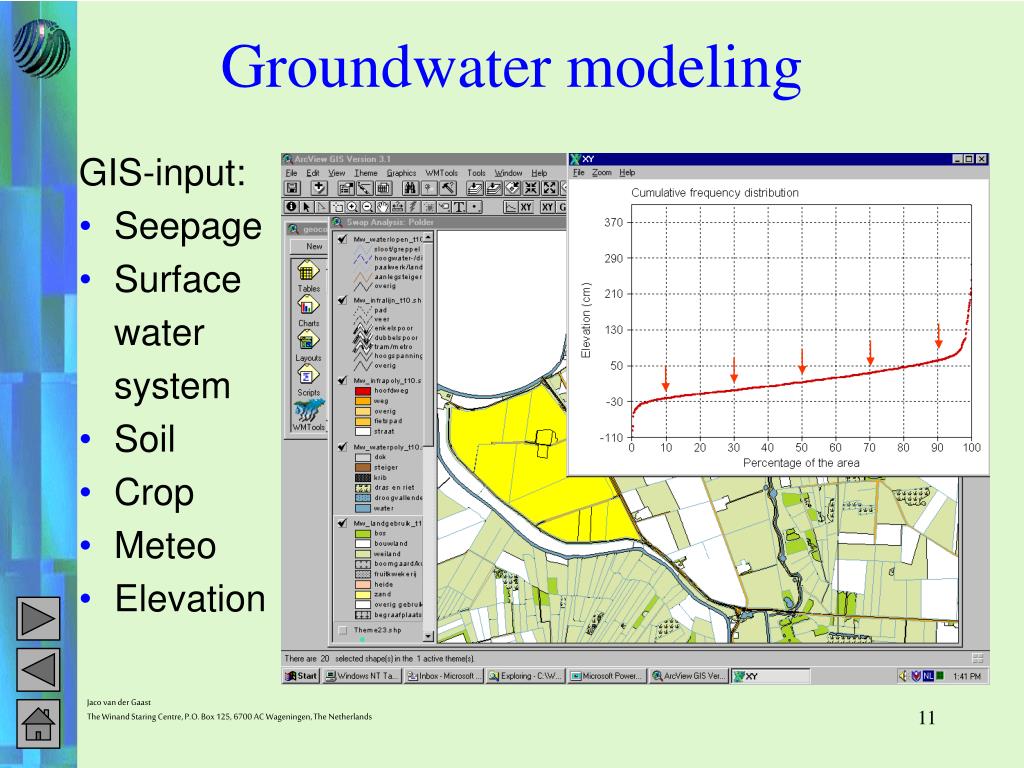Viewport: 1024px width, 768px height.
Task: Select the Text T tool
Action: [x=458, y=206]
